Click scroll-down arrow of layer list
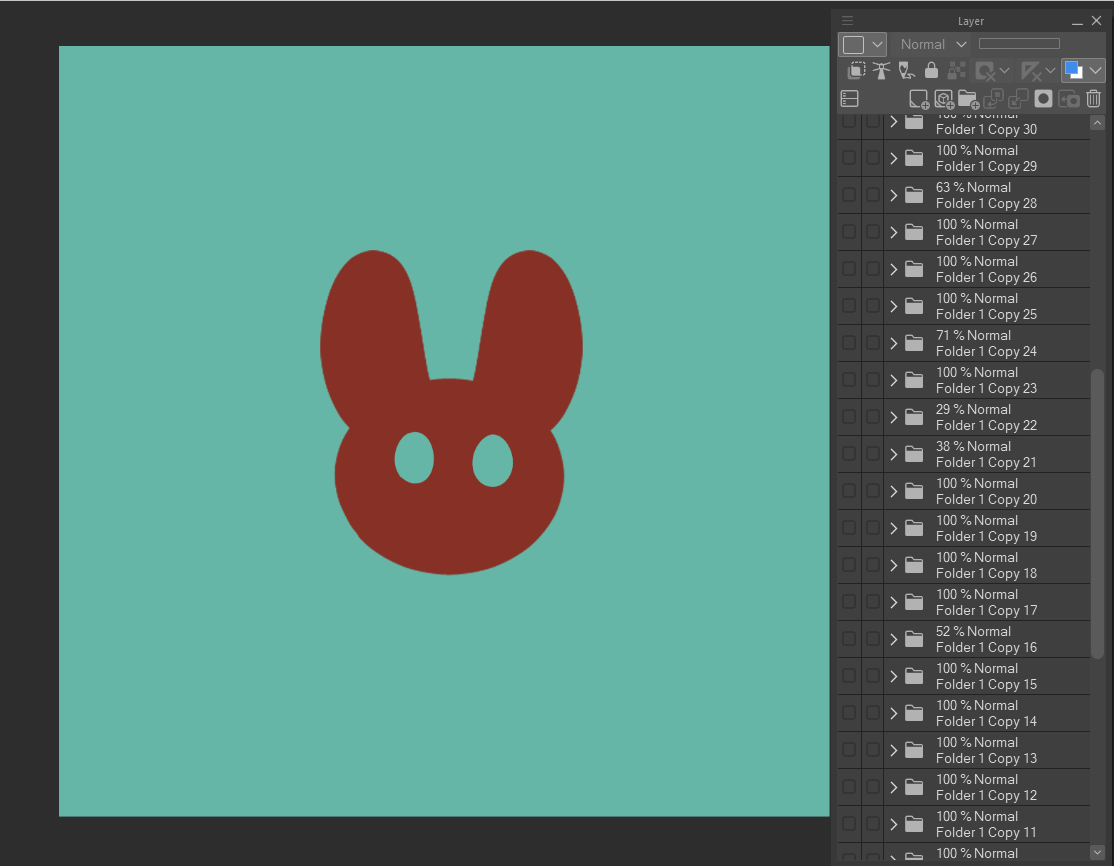The image size is (1114, 866). click(x=1097, y=851)
